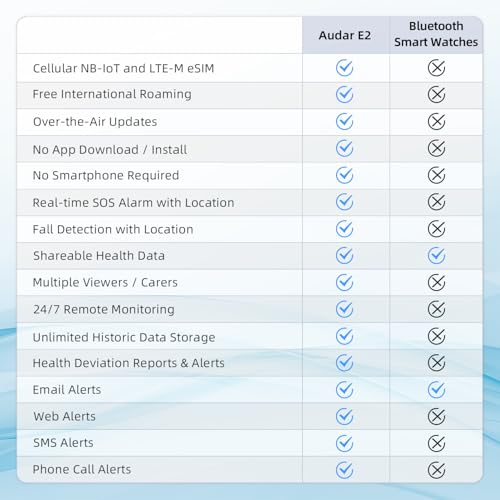Click Bluetooth watches cross for 24/7 Remote Monitoring
Screen dimensions: 500x500
[436, 309]
